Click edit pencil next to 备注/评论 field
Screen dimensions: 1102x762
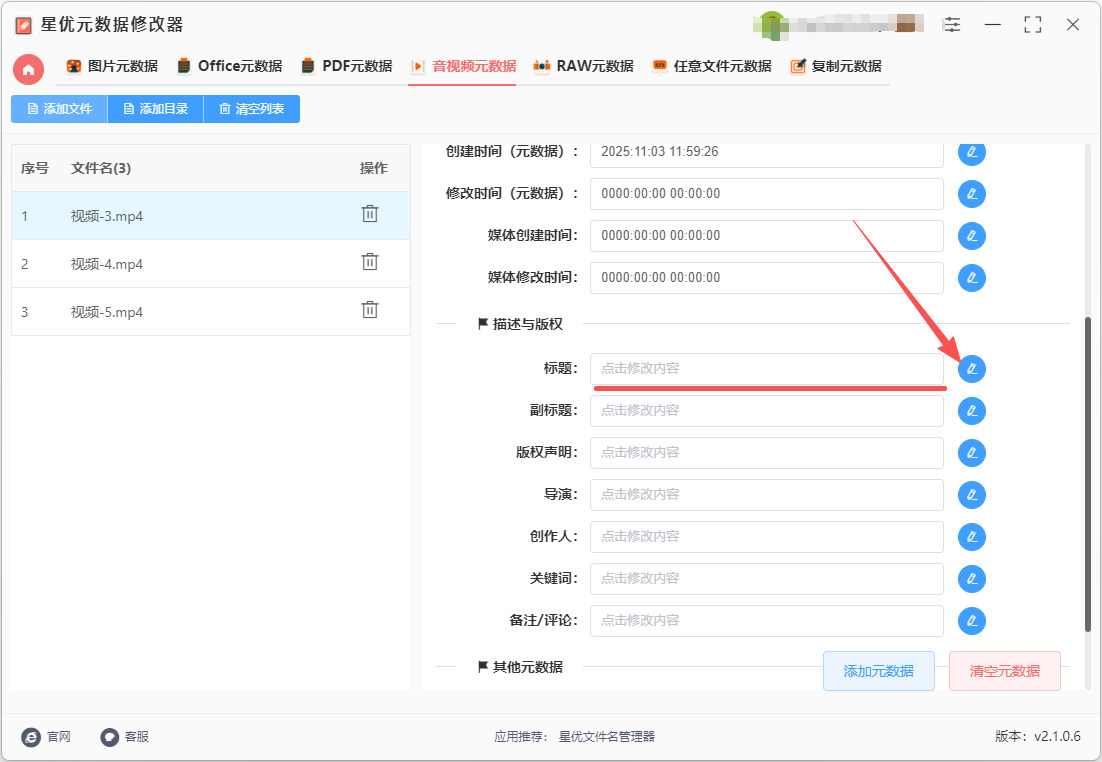972,621
